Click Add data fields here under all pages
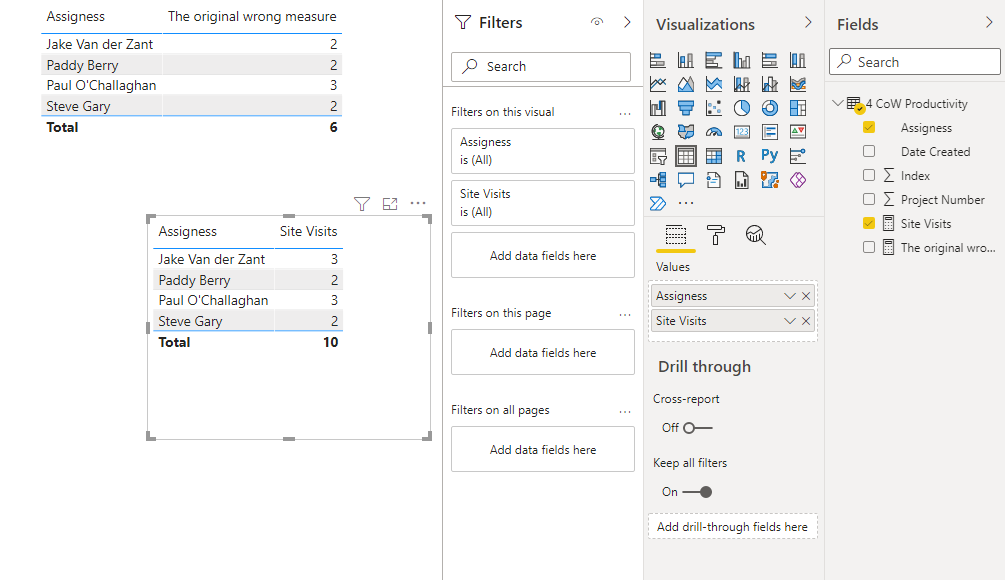Image resolution: width=1005 pixels, height=580 pixels. tap(543, 449)
